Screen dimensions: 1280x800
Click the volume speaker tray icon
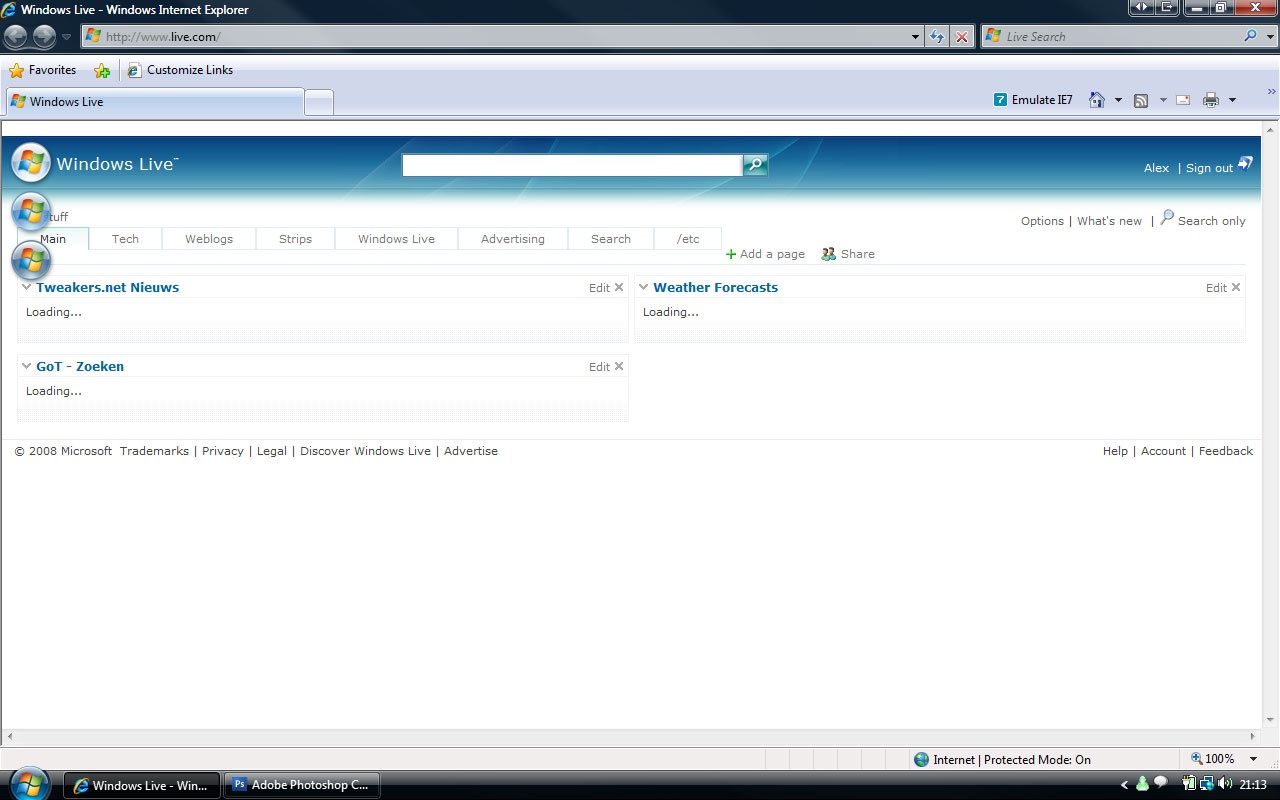(x=1225, y=784)
